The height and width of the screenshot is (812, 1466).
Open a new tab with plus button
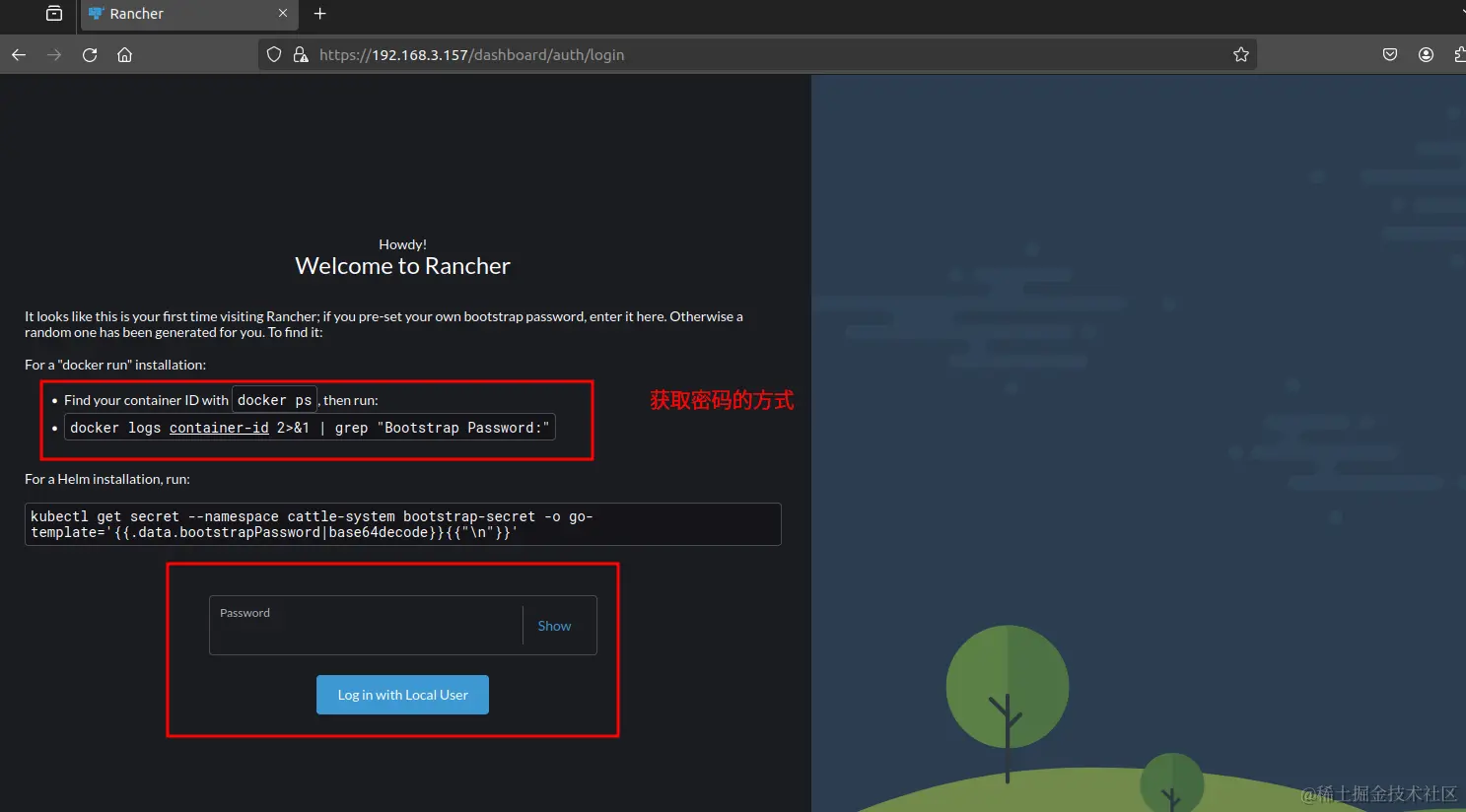(x=319, y=14)
